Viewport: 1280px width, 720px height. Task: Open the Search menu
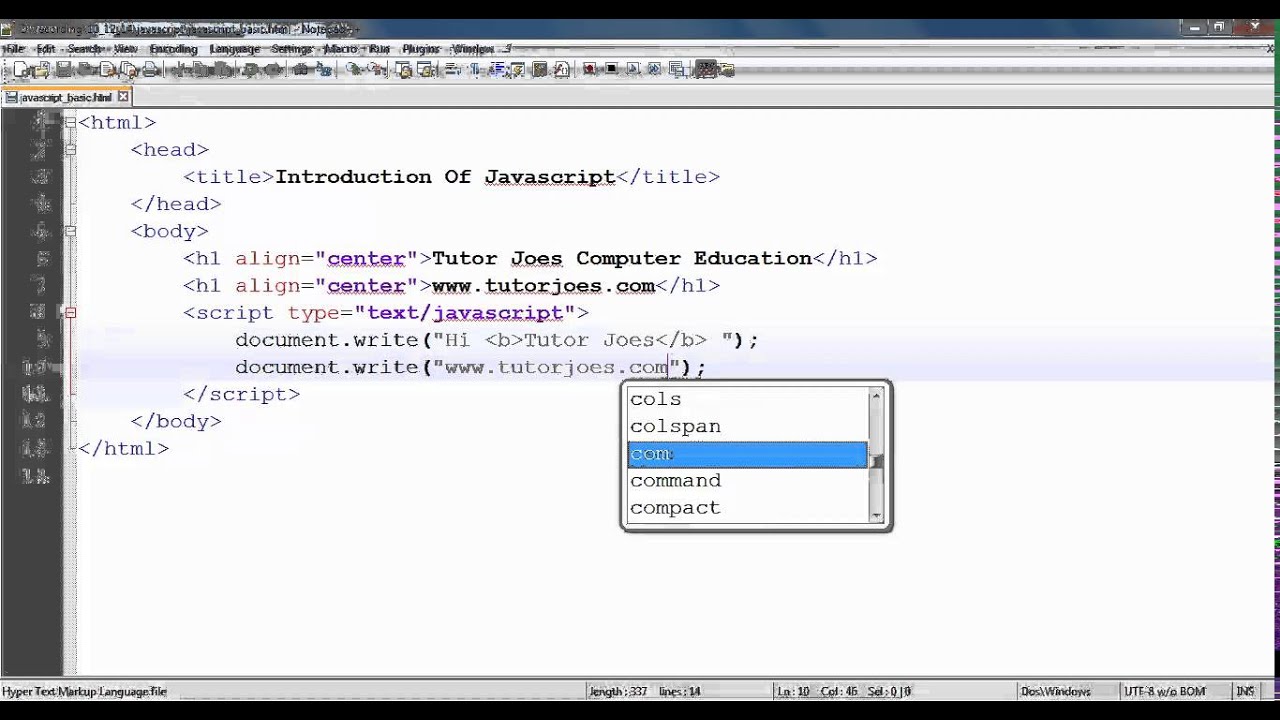[x=85, y=48]
